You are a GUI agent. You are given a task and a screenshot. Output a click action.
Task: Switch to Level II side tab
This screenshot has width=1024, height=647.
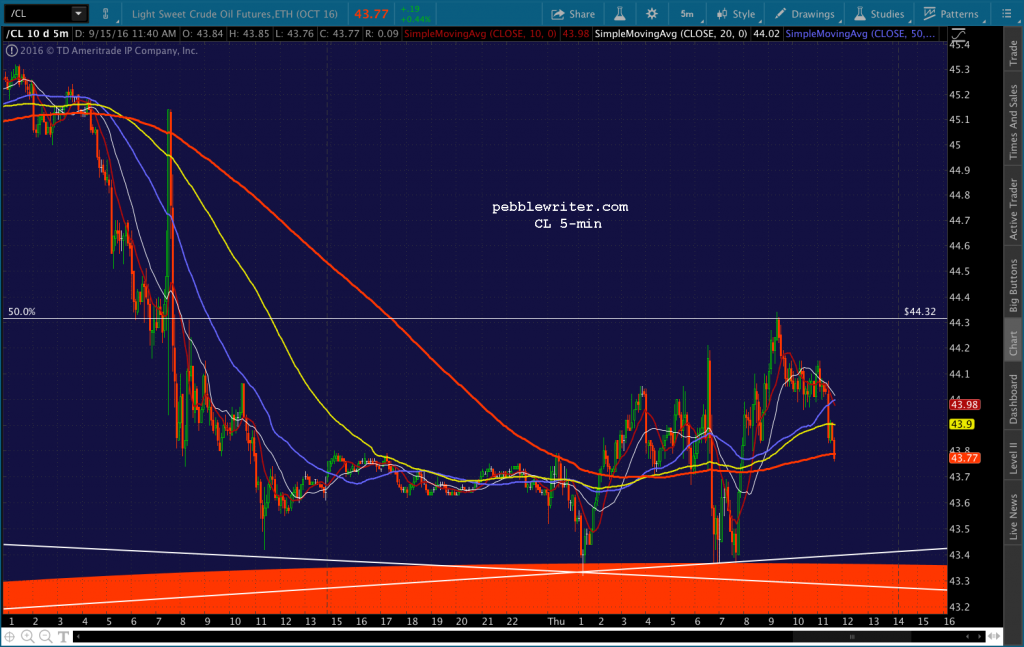click(x=1014, y=458)
